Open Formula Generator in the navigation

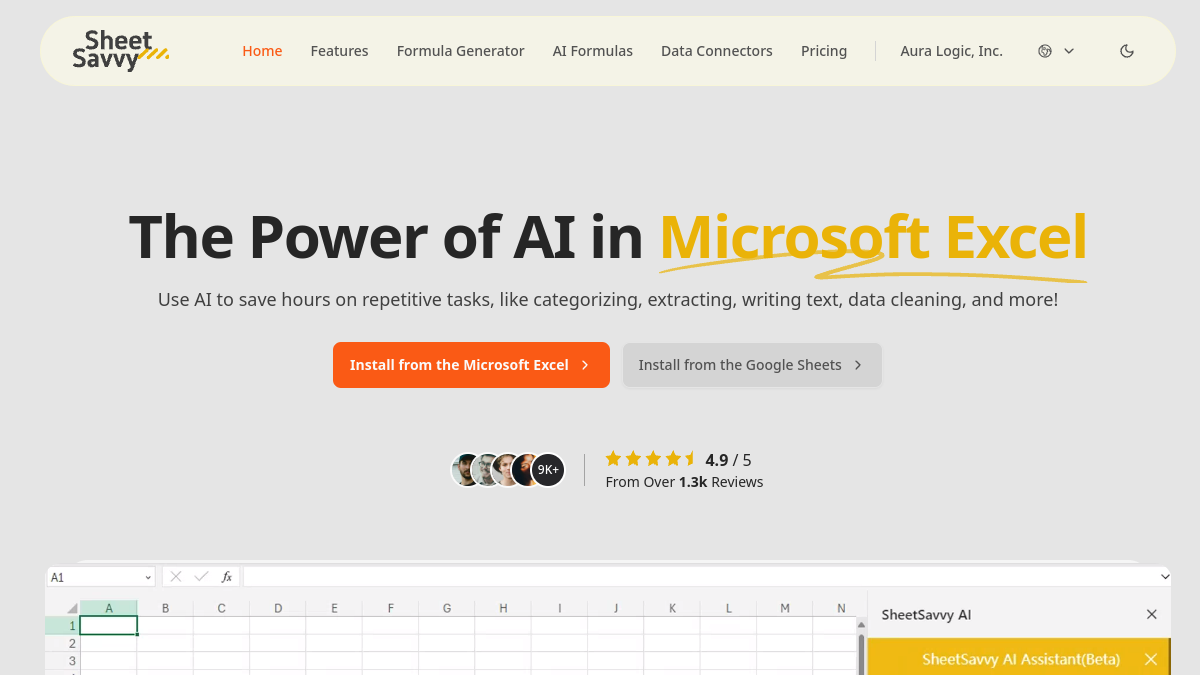(460, 51)
